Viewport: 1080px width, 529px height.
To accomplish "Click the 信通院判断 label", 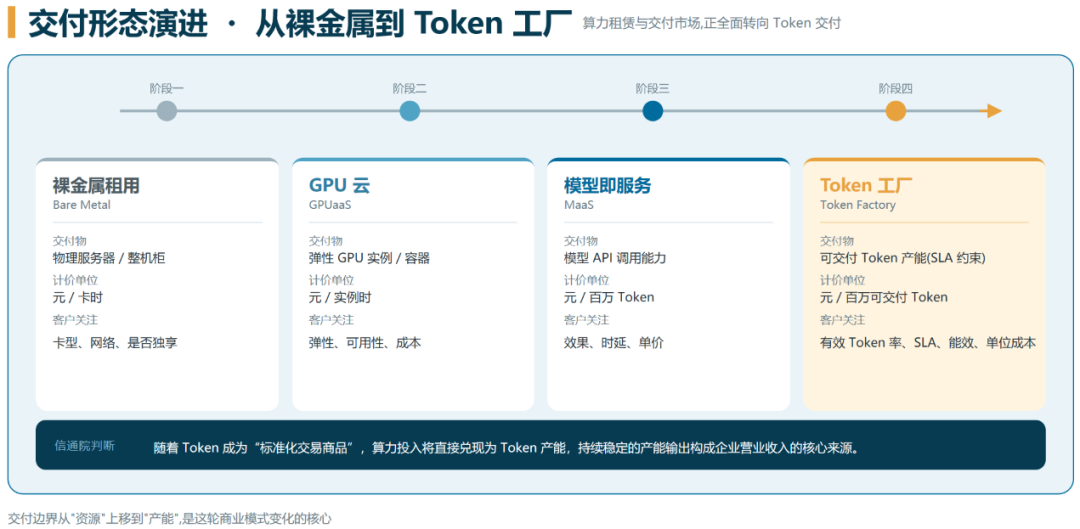I will coord(85,446).
